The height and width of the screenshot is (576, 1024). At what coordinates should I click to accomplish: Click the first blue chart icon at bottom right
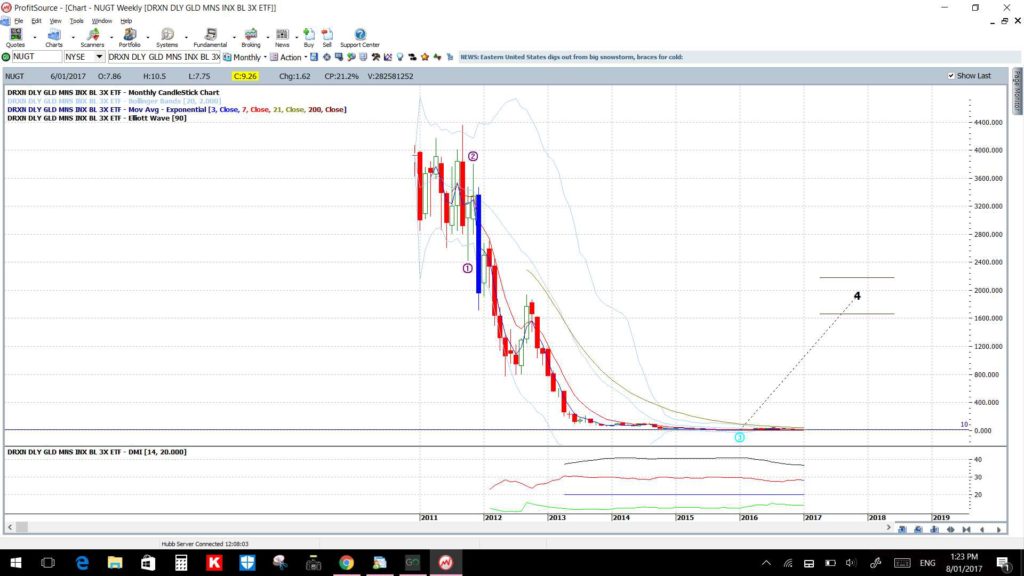(x=903, y=530)
